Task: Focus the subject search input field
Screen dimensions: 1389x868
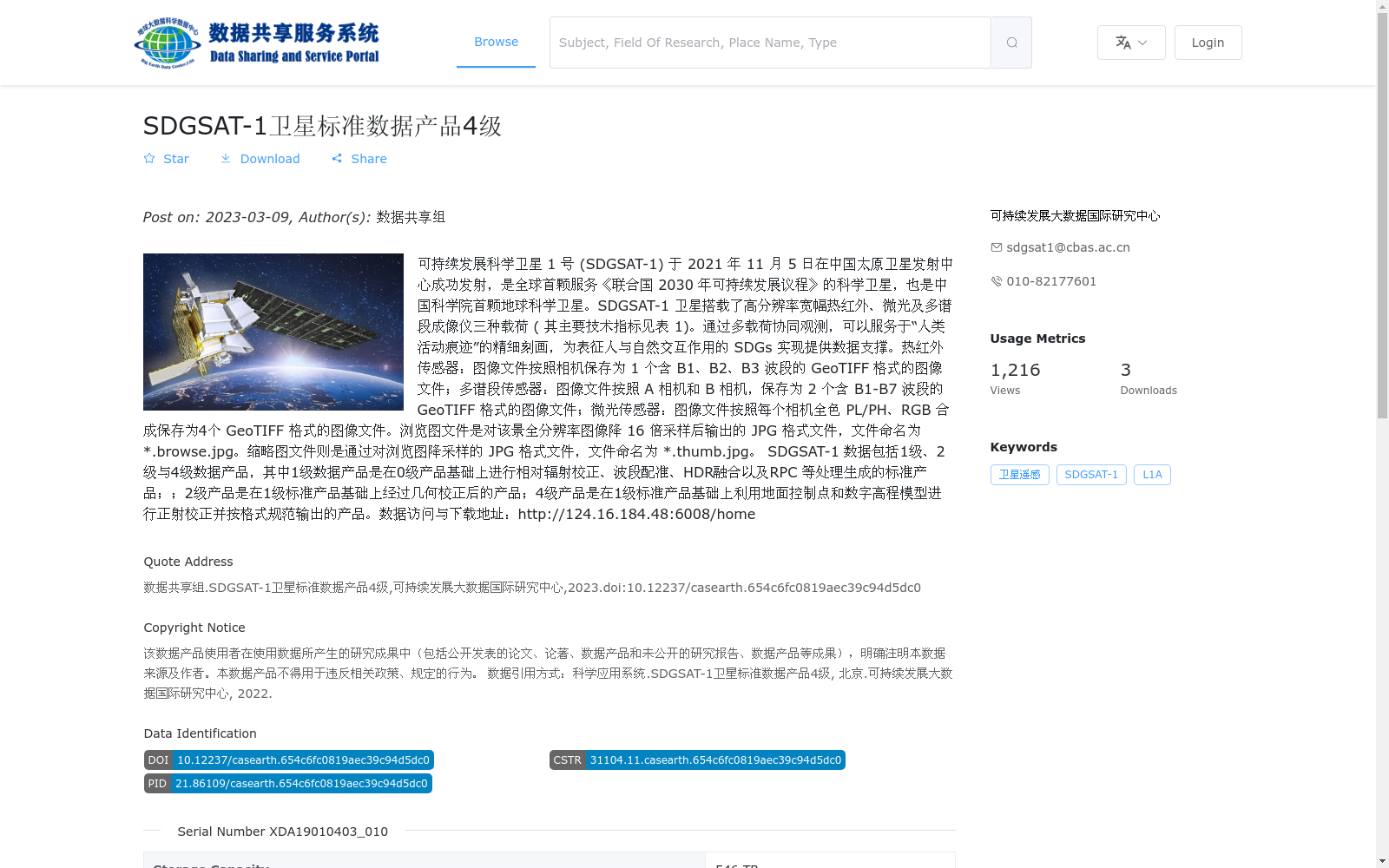Action: (770, 43)
